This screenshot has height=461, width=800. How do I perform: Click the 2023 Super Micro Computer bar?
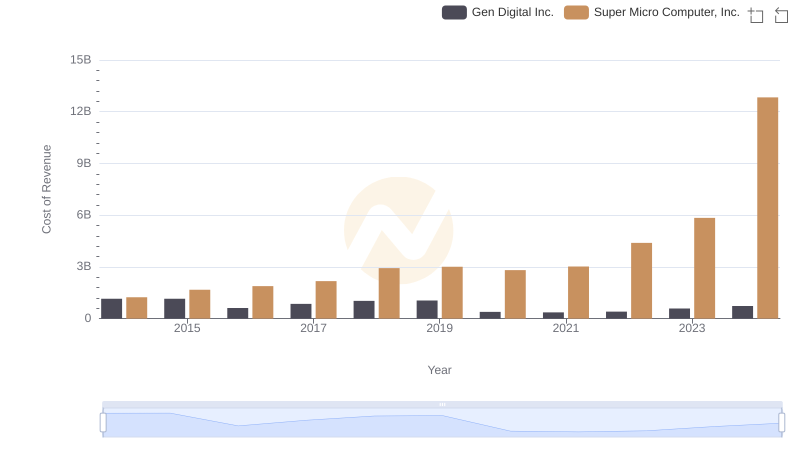tap(704, 268)
